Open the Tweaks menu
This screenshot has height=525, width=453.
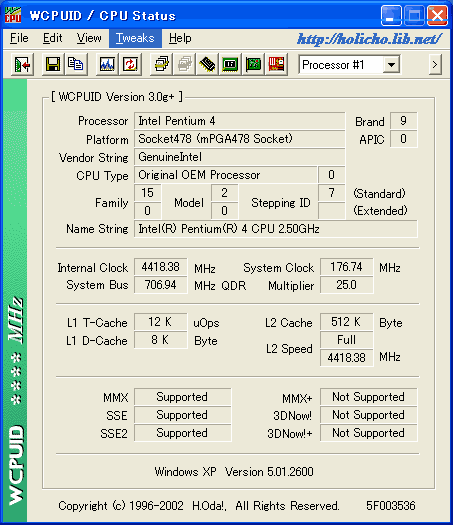(135, 38)
